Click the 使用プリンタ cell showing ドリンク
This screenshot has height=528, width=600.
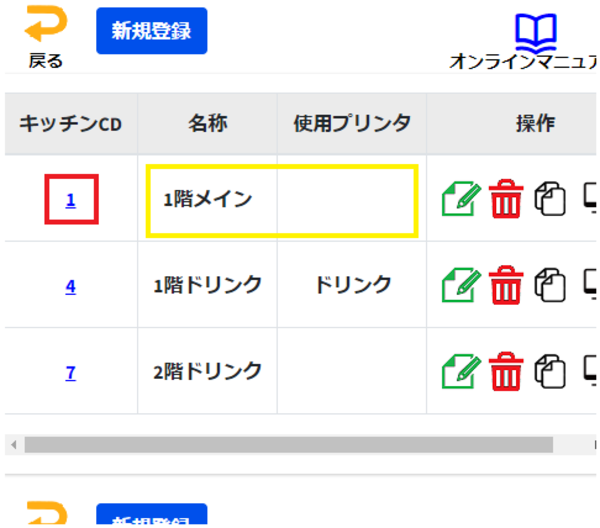tap(352, 285)
